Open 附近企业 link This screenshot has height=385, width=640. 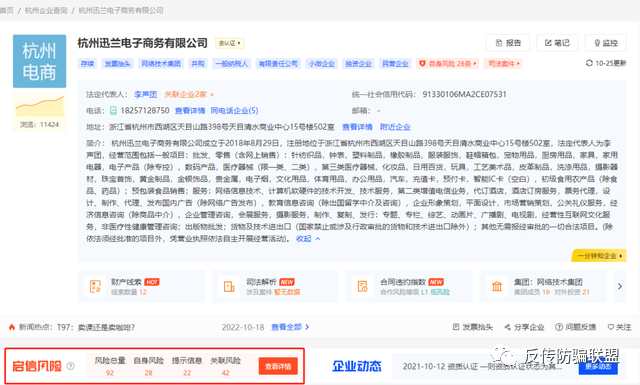(x=395, y=127)
